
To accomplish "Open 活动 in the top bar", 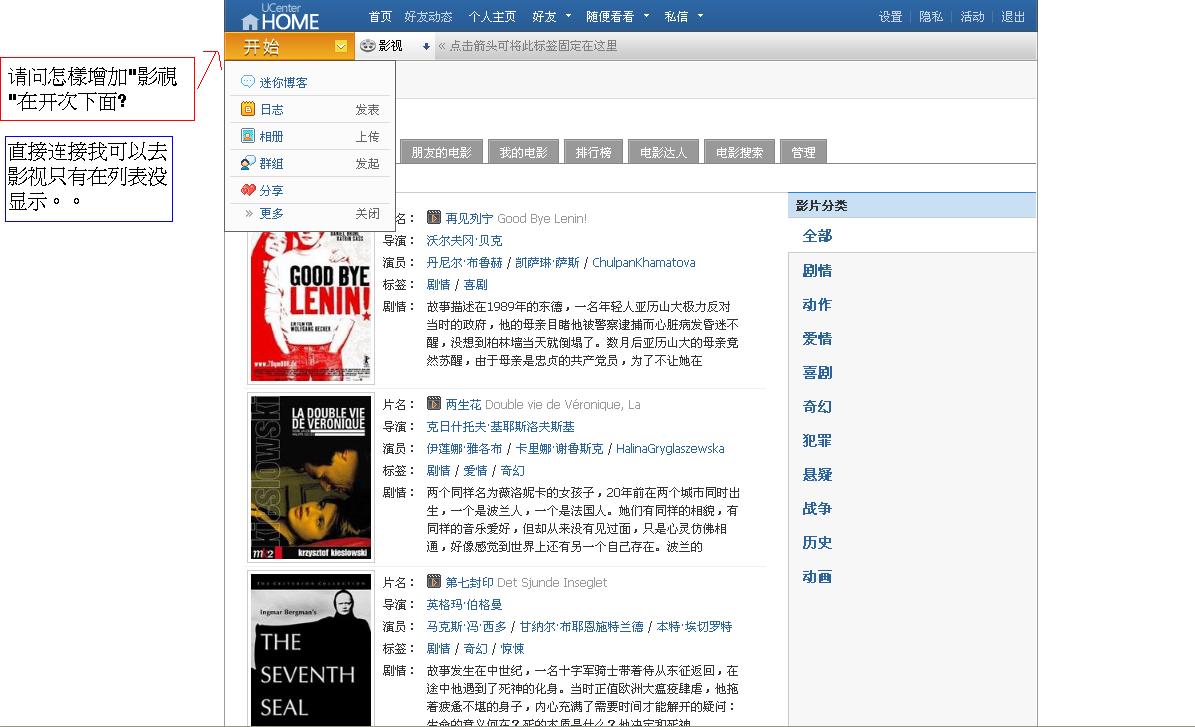I will (972, 17).
